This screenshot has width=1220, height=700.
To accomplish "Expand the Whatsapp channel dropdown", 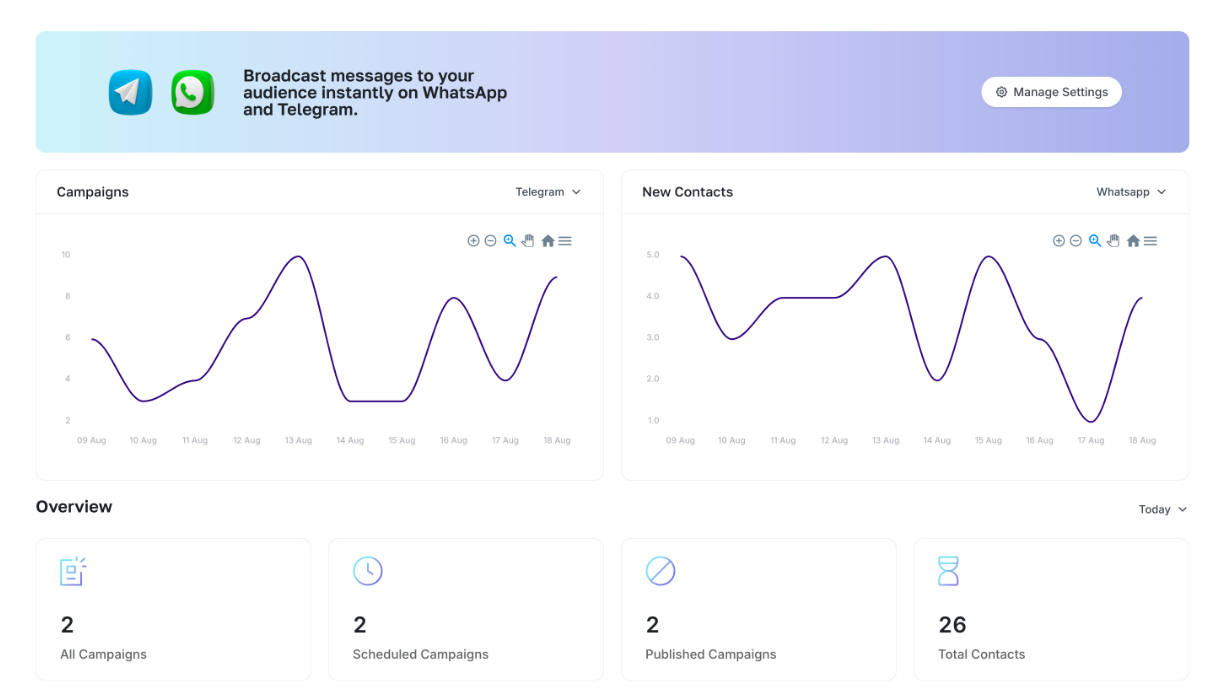I will 1131,192.
